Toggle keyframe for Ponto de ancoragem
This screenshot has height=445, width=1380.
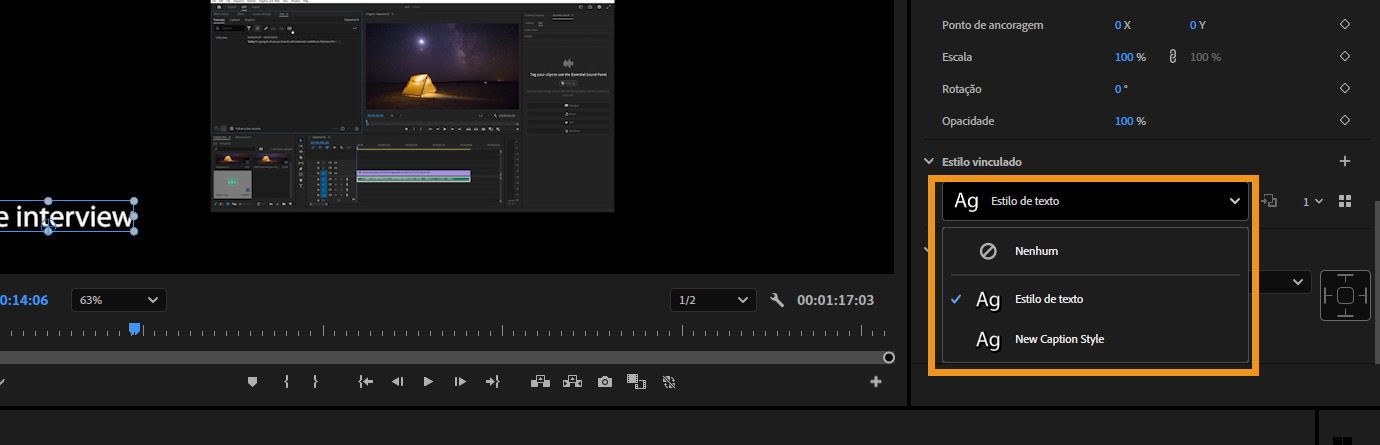coord(1345,25)
